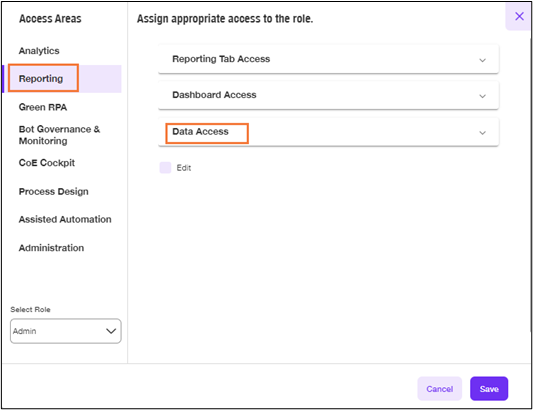Screen dimensions: 533x410
Task: Select Assisted Automation area
Action: (x=65, y=219)
